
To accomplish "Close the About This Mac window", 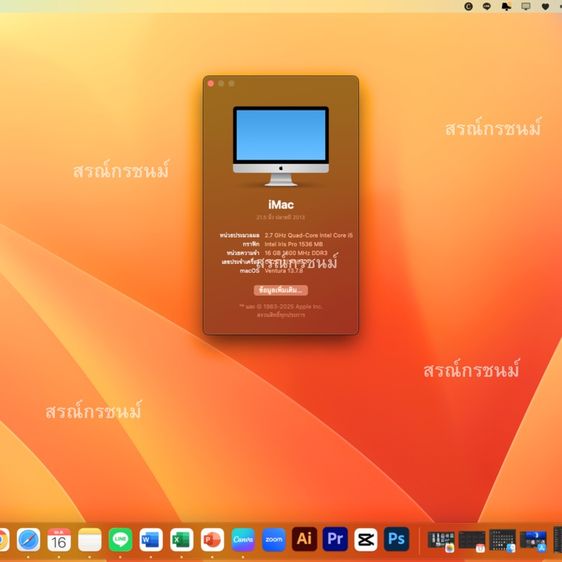I will tap(211, 84).
